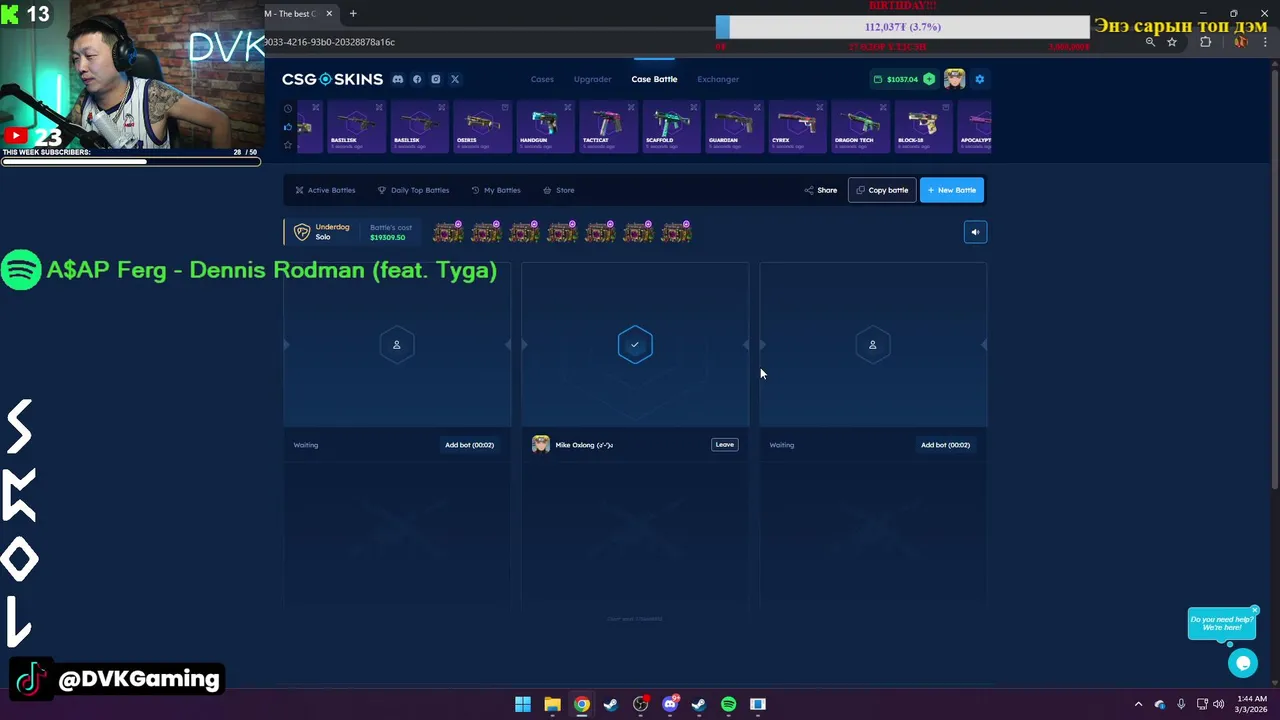The height and width of the screenshot is (720, 1280).
Task: Show recent drops with clock icon
Action: click(x=288, y=108)
